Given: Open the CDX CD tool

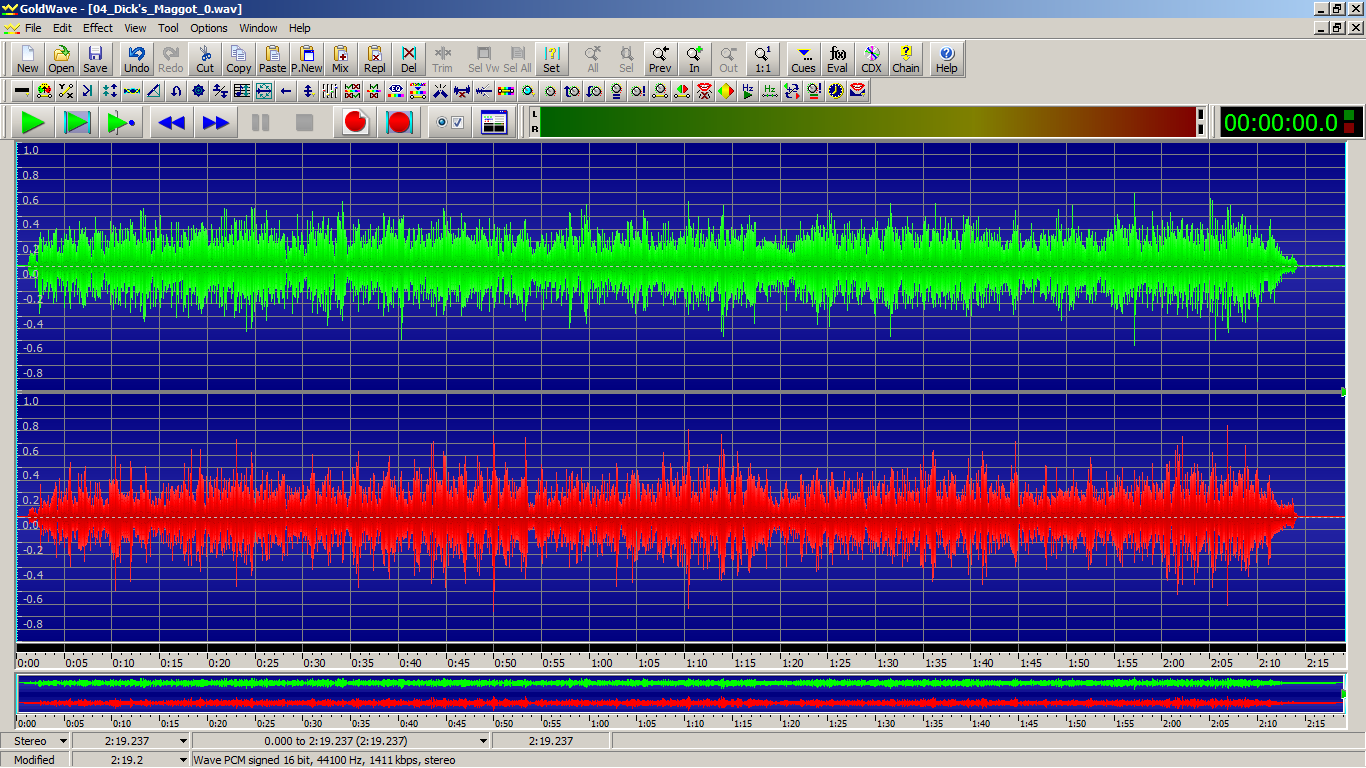Looking at the screenshot, I should [x=871, y=60].
